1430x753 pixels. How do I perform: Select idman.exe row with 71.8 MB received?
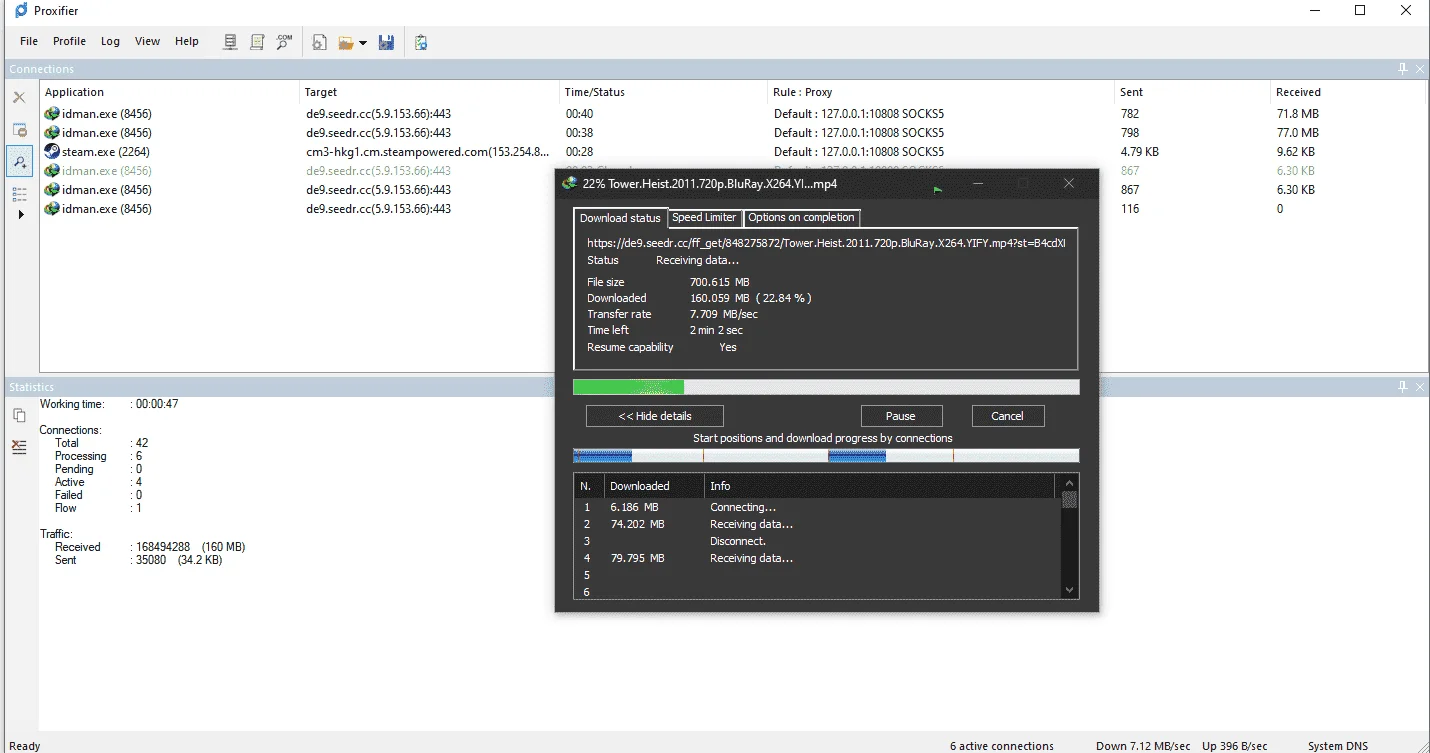(x=734, y=114)
